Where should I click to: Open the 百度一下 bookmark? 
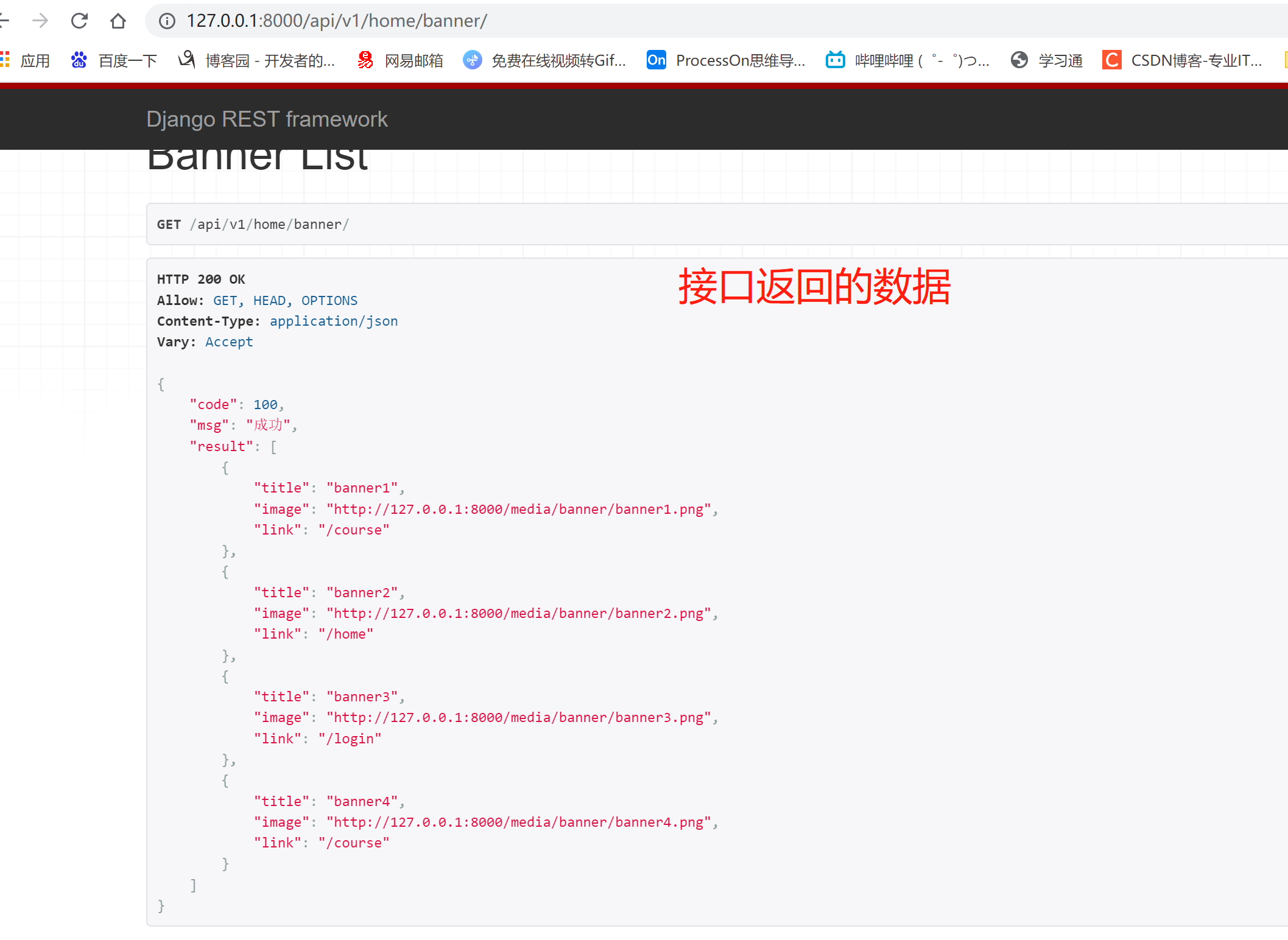pyautogui.click(x=114, y=60)
